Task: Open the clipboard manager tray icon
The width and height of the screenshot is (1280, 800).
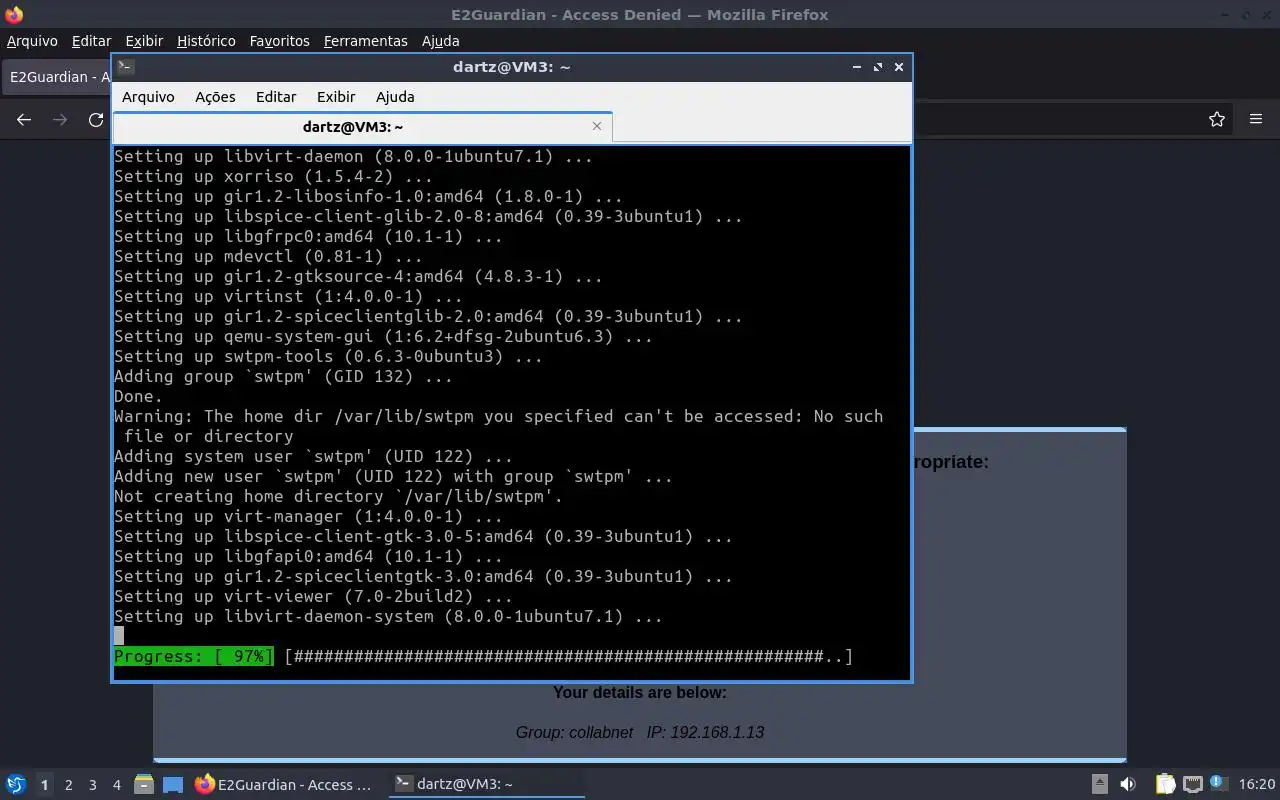Action: tap(1166, 785)
